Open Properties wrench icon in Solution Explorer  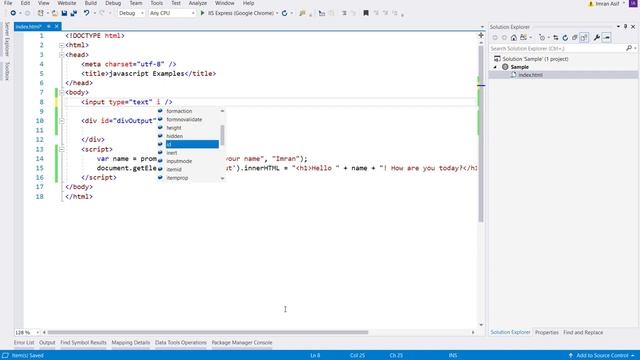596,38
